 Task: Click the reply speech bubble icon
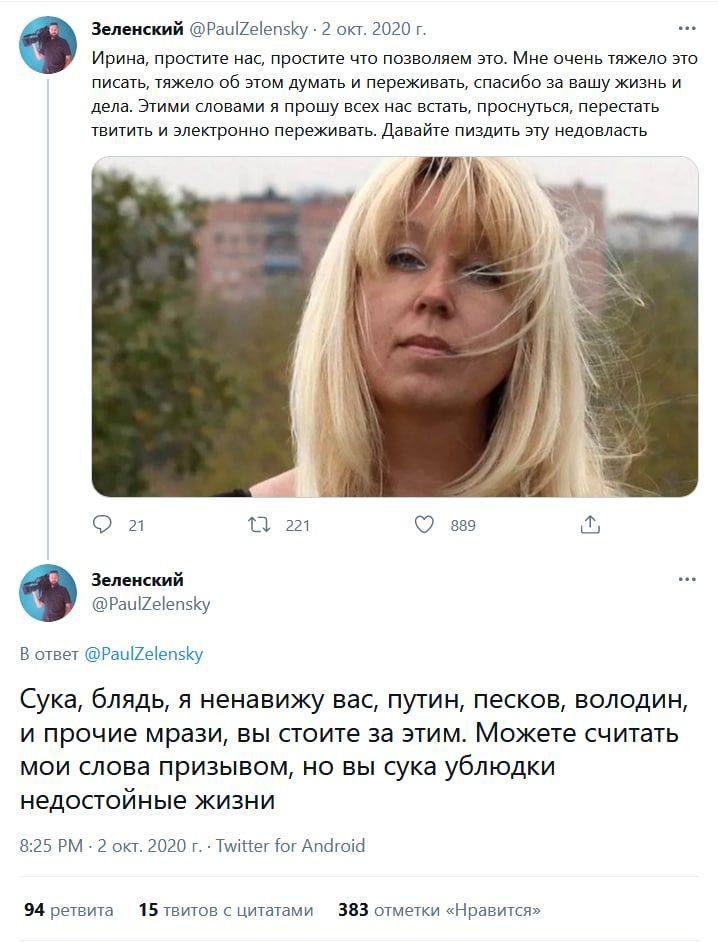pos(102,524)
